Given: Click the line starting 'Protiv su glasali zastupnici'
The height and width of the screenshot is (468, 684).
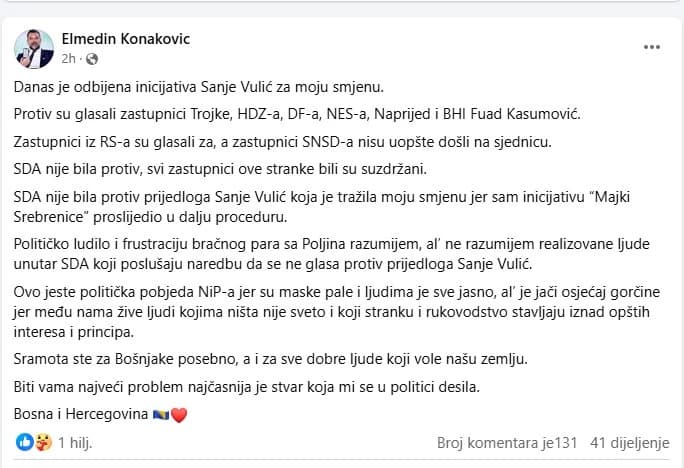Looking at the screenshot, I should pyautogui.click(x=297, y=114).
